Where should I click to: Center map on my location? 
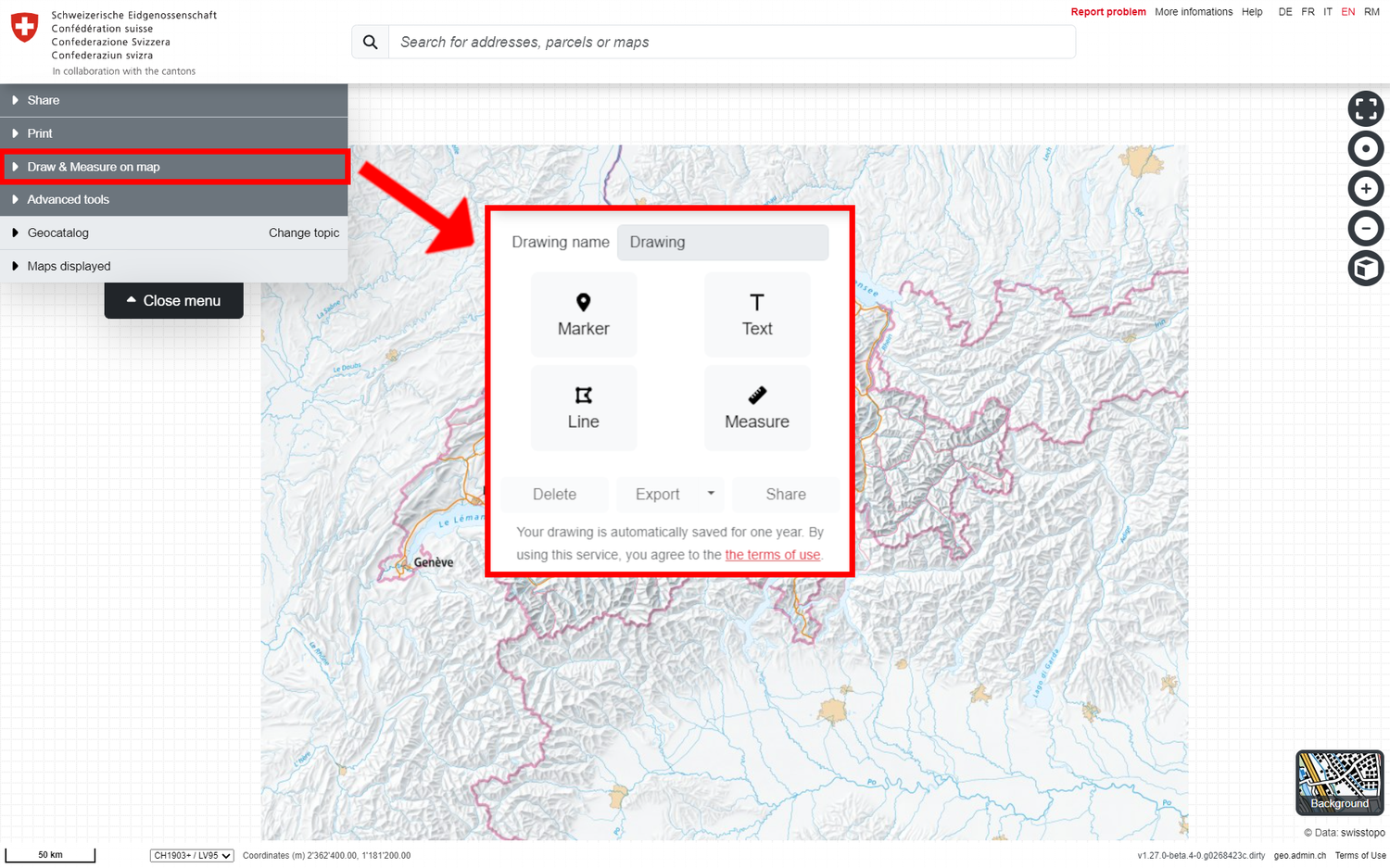point(1365,149)
